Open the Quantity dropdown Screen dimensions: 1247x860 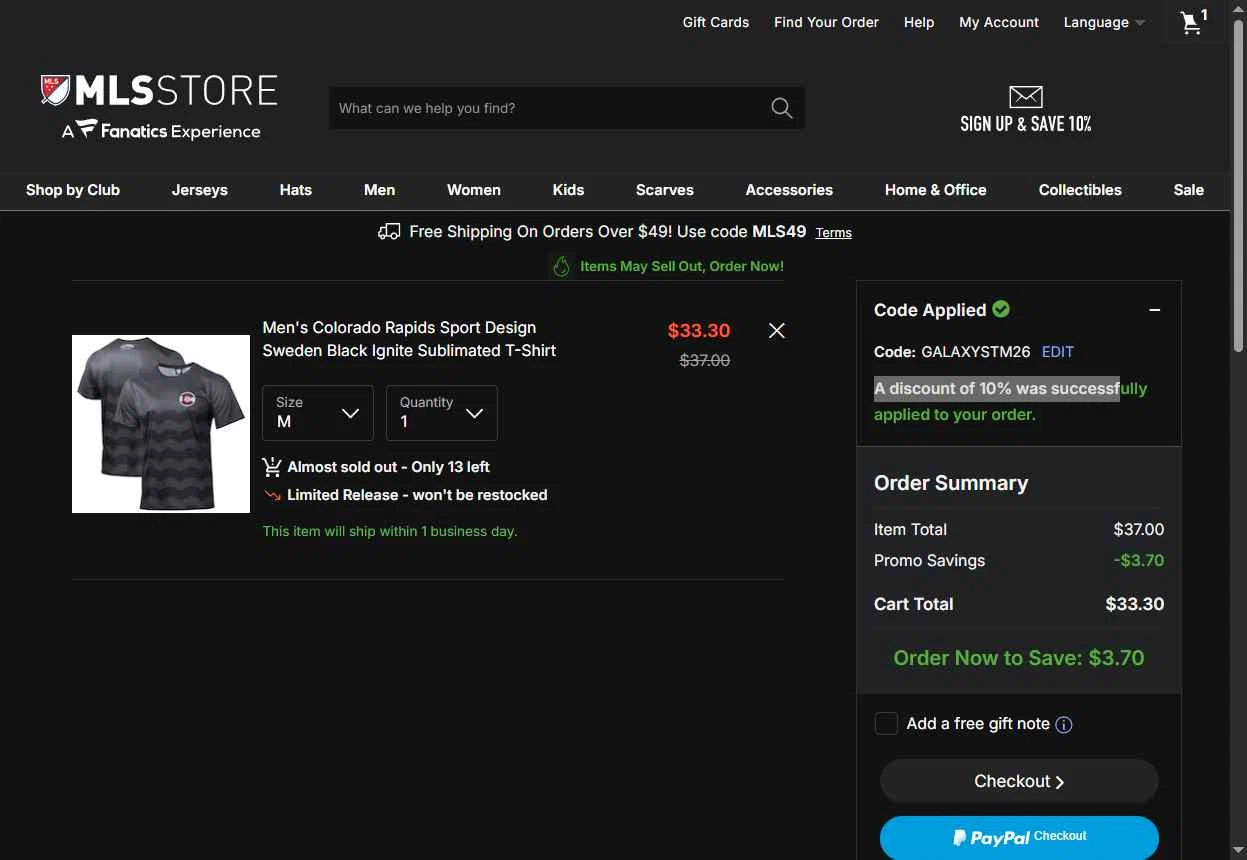pos(442,413)
